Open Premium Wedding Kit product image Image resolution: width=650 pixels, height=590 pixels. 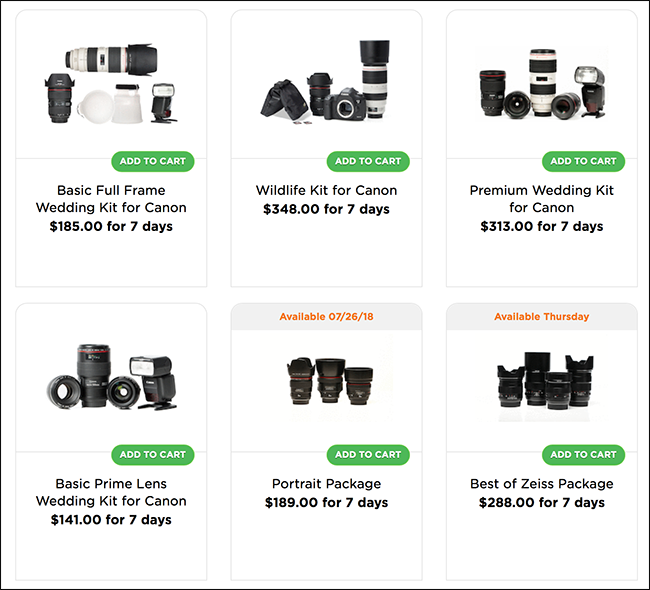[x=542, y=83]
